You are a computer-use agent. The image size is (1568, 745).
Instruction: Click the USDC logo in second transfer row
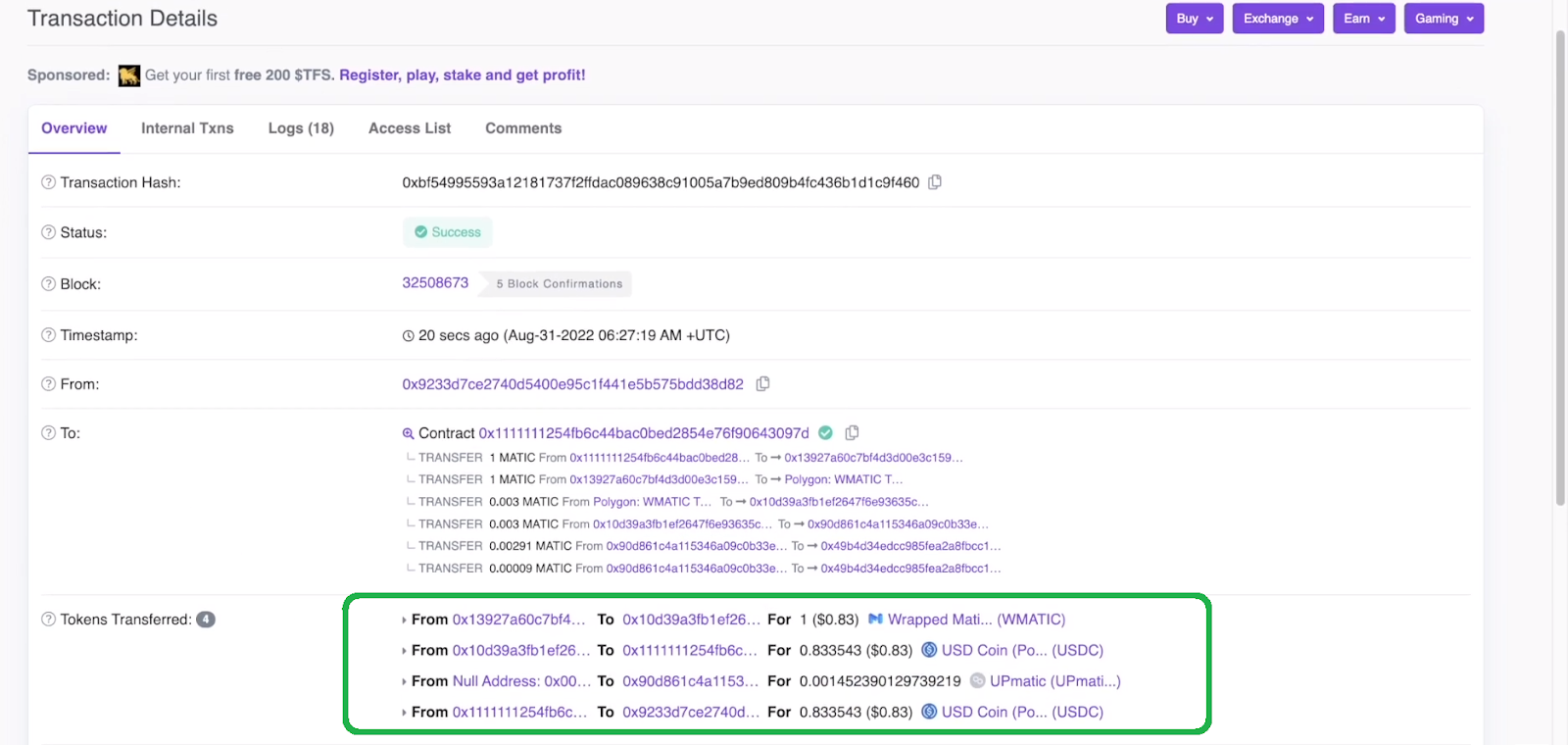tap(929, 650)
